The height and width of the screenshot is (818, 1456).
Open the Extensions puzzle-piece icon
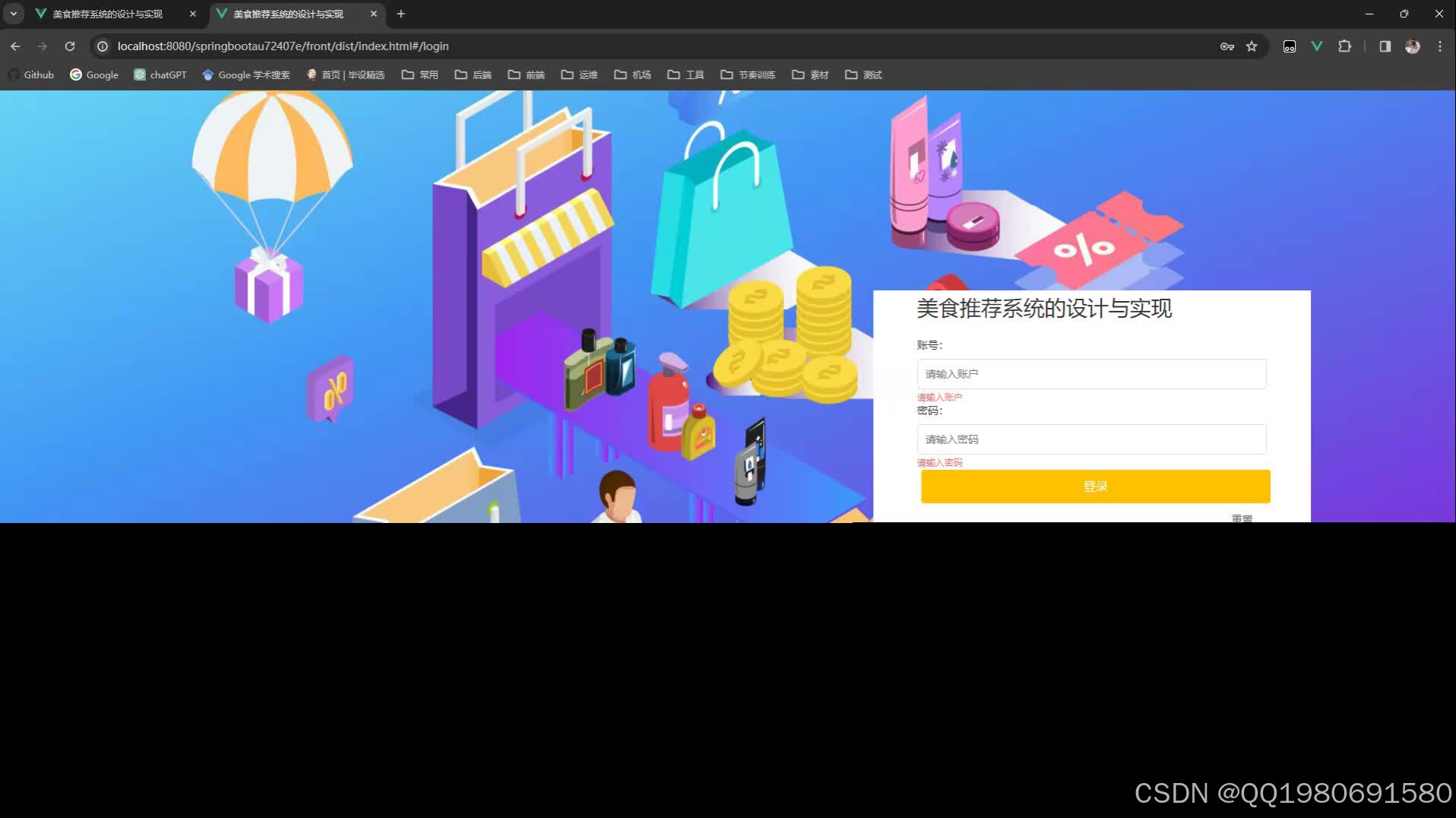tap(1345, 46)
